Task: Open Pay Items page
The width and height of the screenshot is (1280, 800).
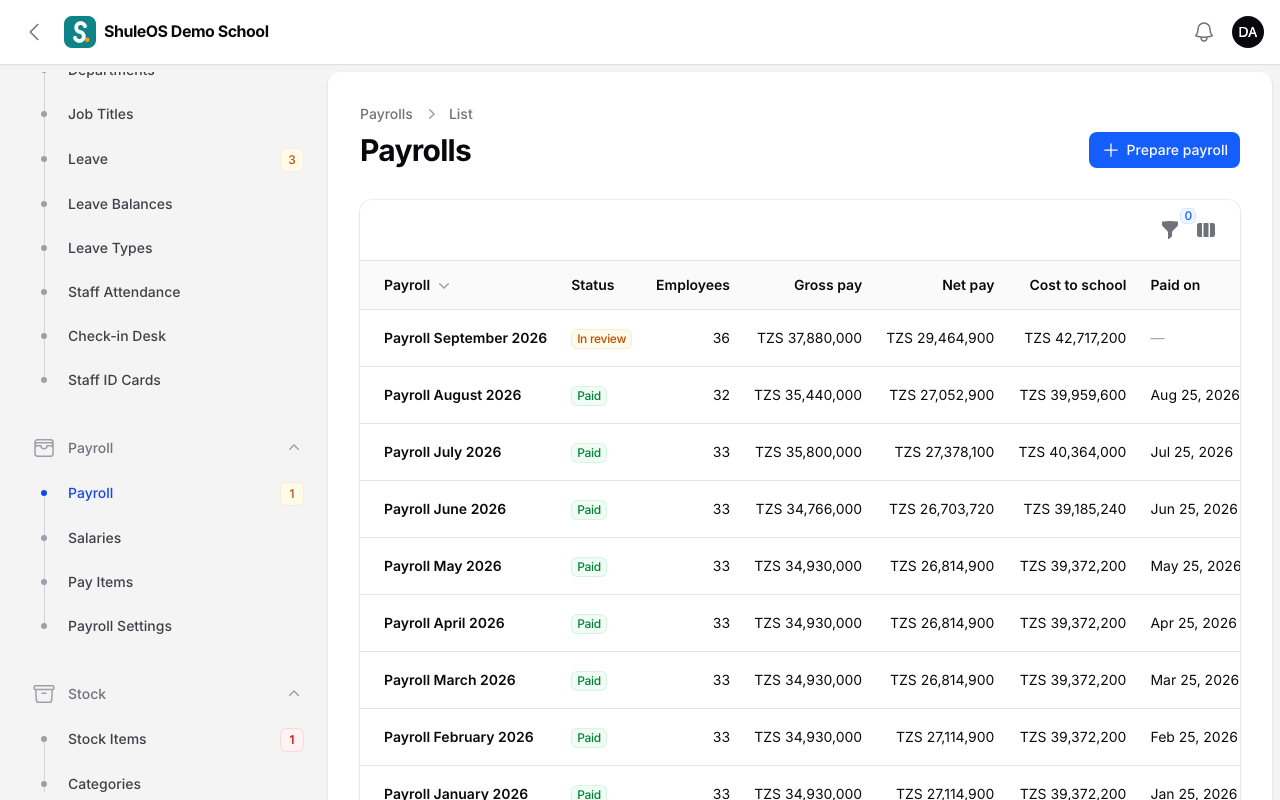Action: tap(100, 582)
